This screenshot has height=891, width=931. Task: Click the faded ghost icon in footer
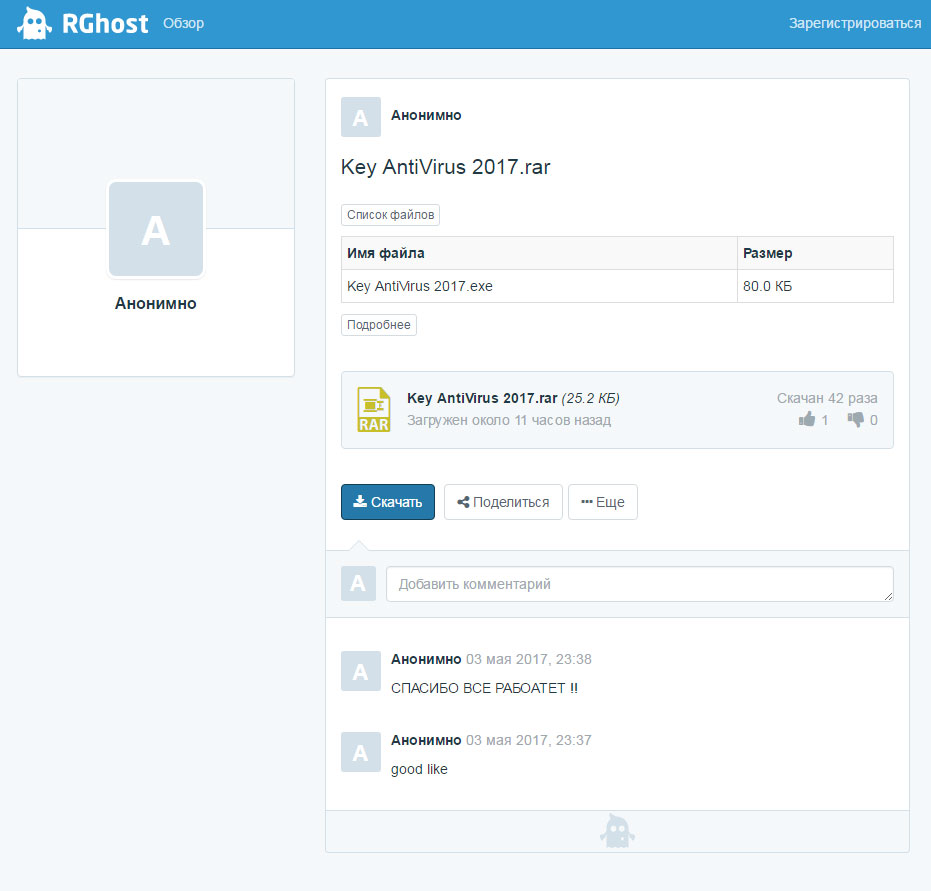click(x=618, y=830)
